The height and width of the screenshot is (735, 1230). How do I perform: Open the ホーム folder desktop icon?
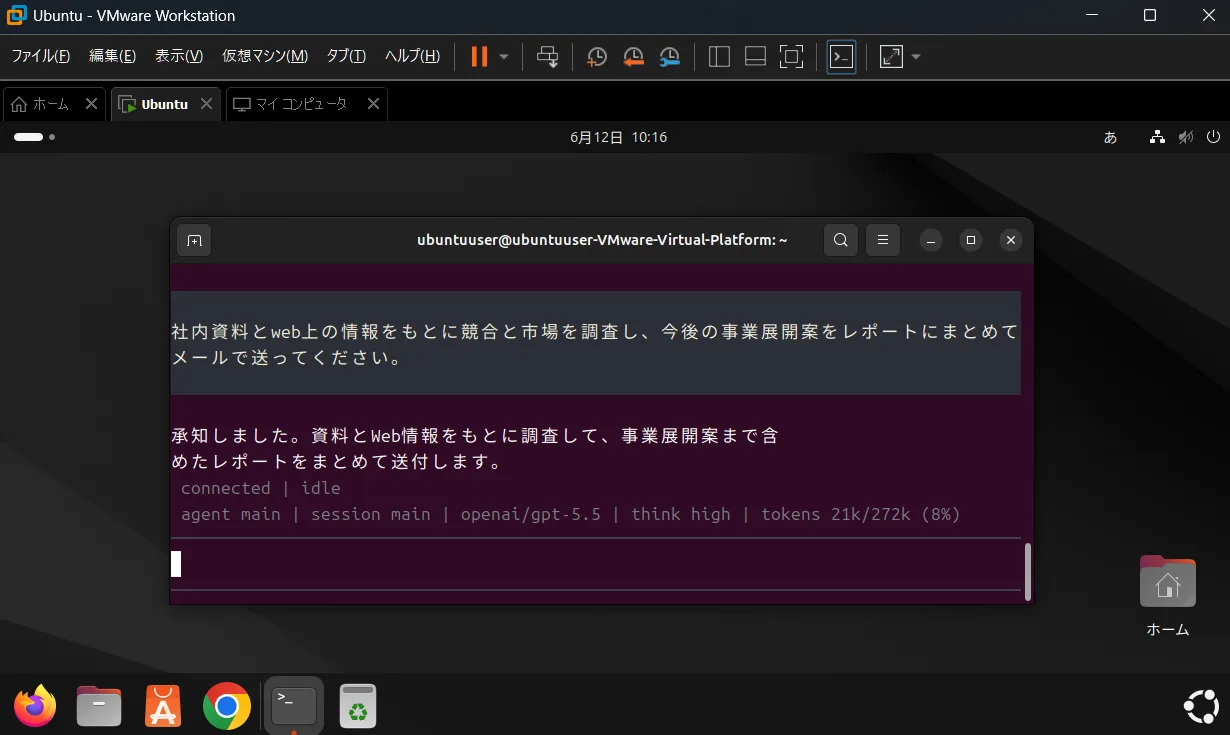coord(1167,595)
